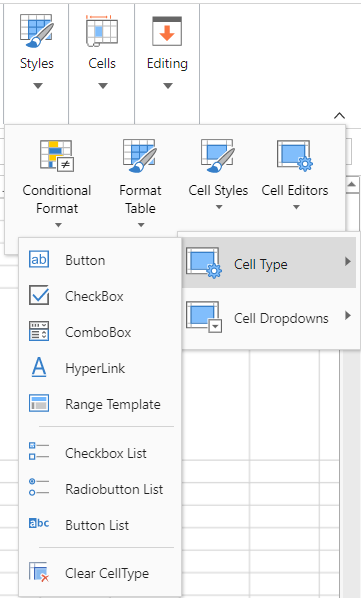Click the scrollbar up arrow
This screenshot has width=361, height=598.
[x=351, y=185]
